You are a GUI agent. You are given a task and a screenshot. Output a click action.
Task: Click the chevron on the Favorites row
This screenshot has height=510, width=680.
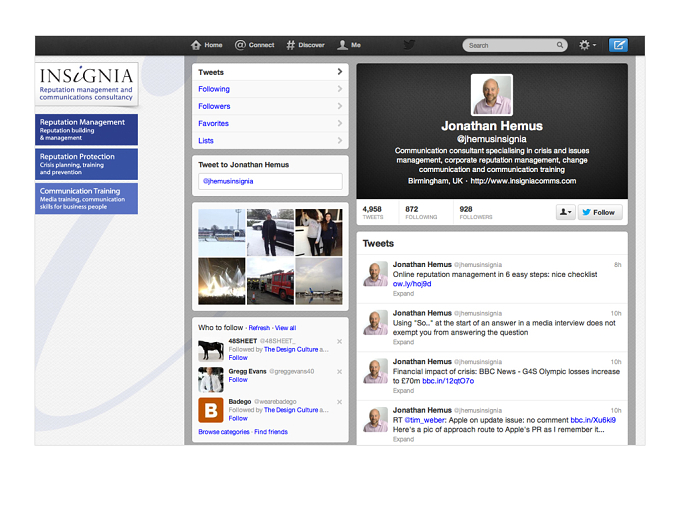(x=340, y=123)
